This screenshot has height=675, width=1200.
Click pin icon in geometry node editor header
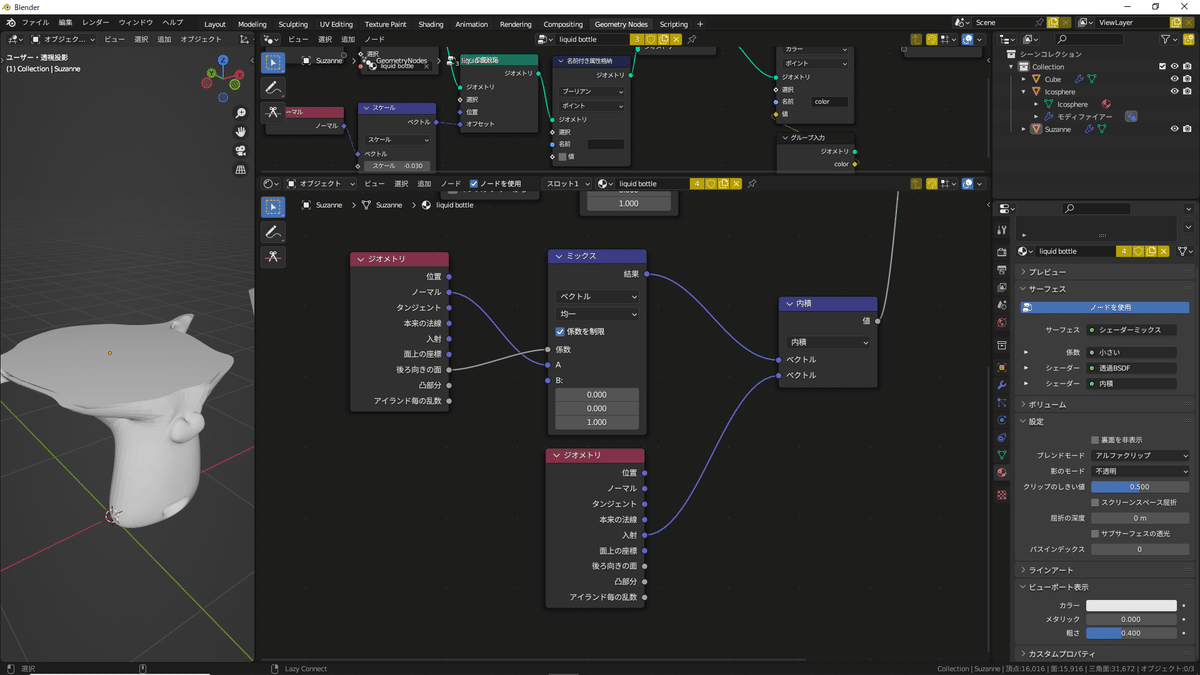[x=691, y=40]
